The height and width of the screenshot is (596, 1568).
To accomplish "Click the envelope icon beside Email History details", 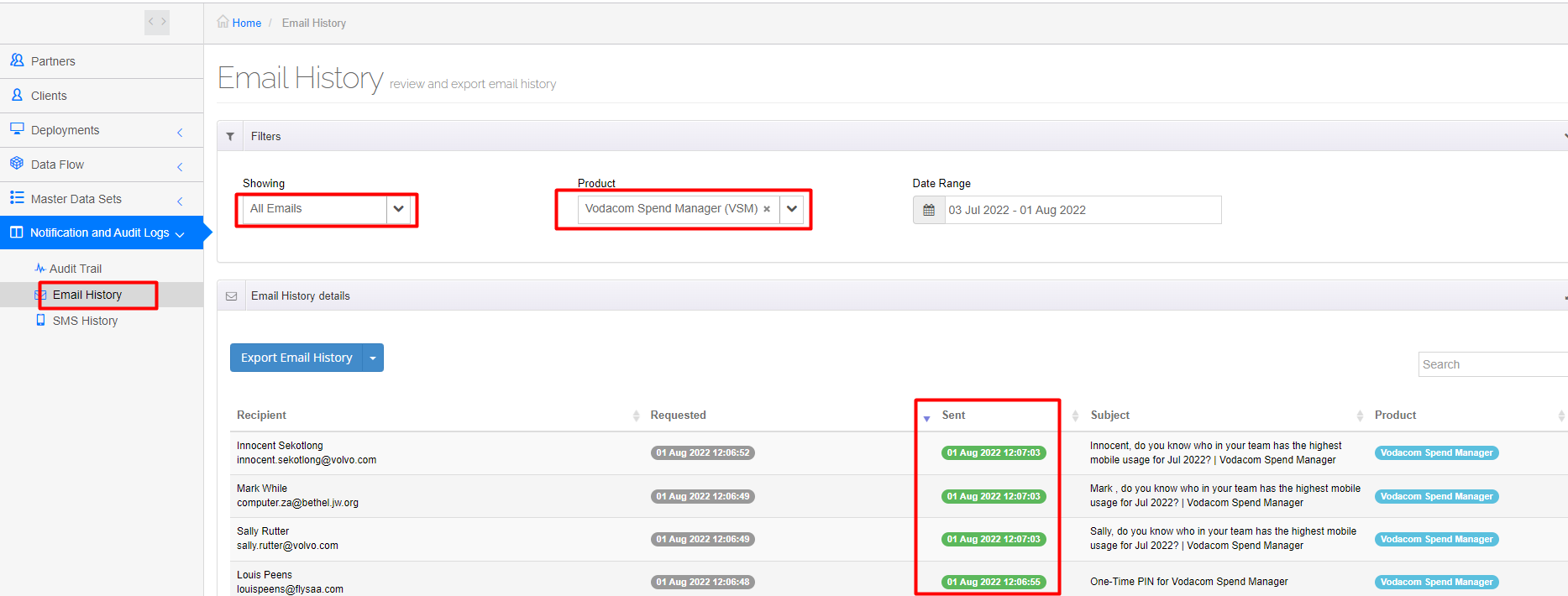I will coord(232,295).
